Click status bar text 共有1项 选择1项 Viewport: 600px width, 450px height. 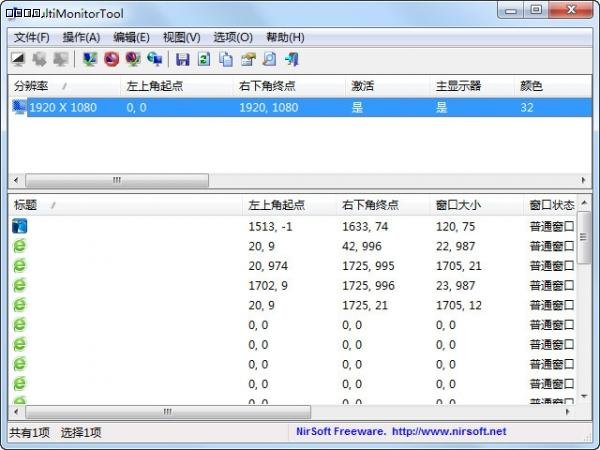pos(55,433)
